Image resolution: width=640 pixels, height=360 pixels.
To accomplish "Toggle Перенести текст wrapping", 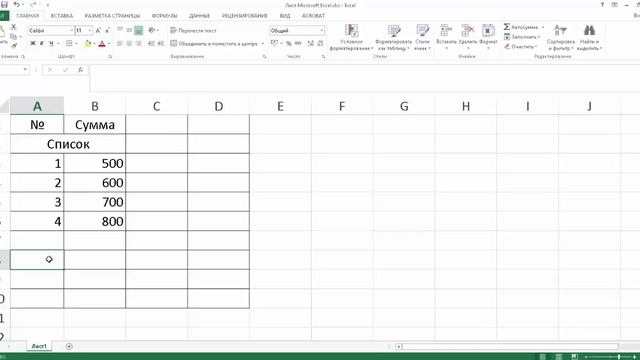I will click(x=193, y=30).
